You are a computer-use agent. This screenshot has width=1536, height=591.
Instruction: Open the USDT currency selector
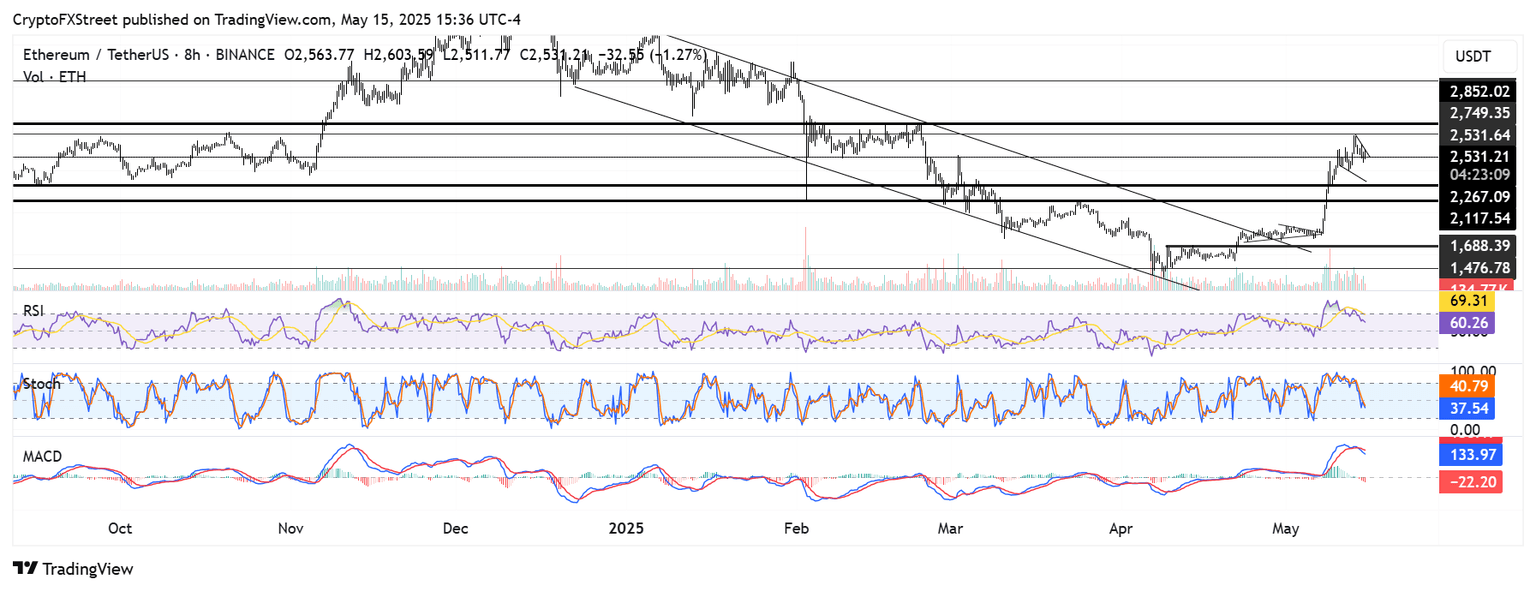pos(1475,55)
